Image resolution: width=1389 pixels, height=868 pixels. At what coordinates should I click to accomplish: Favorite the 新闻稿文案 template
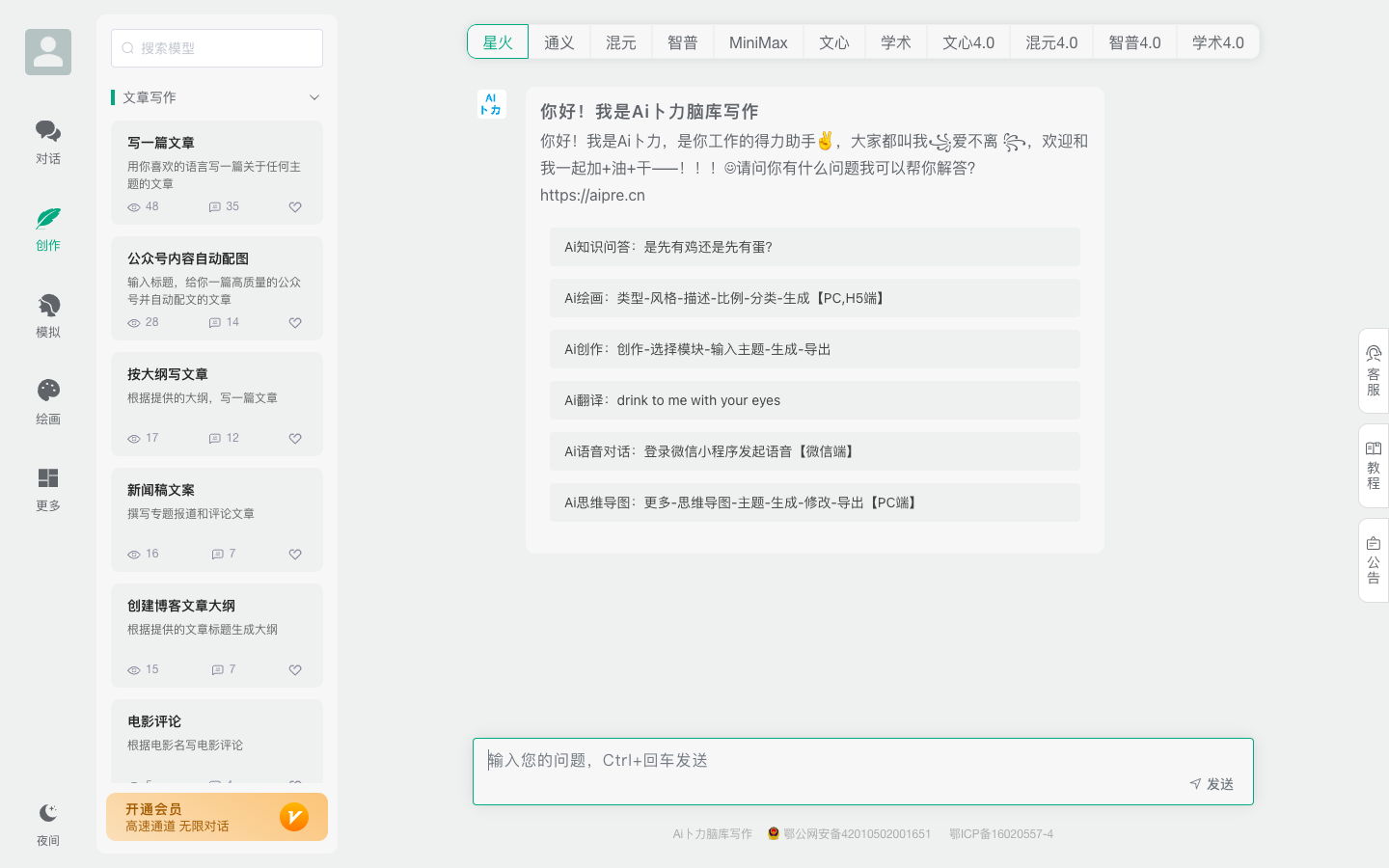point(294,554)
